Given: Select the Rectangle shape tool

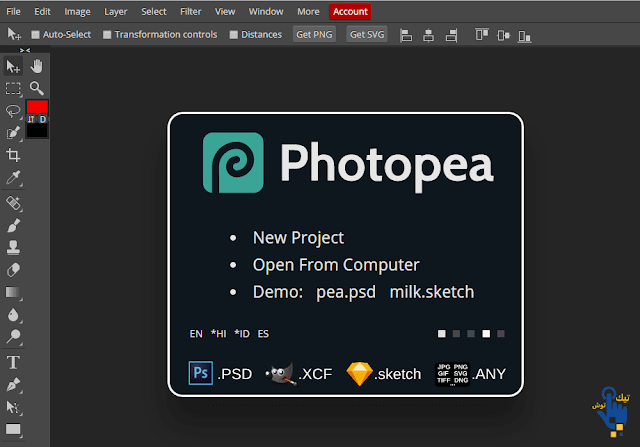Looking at the screenshot, I should pos(13,429).
